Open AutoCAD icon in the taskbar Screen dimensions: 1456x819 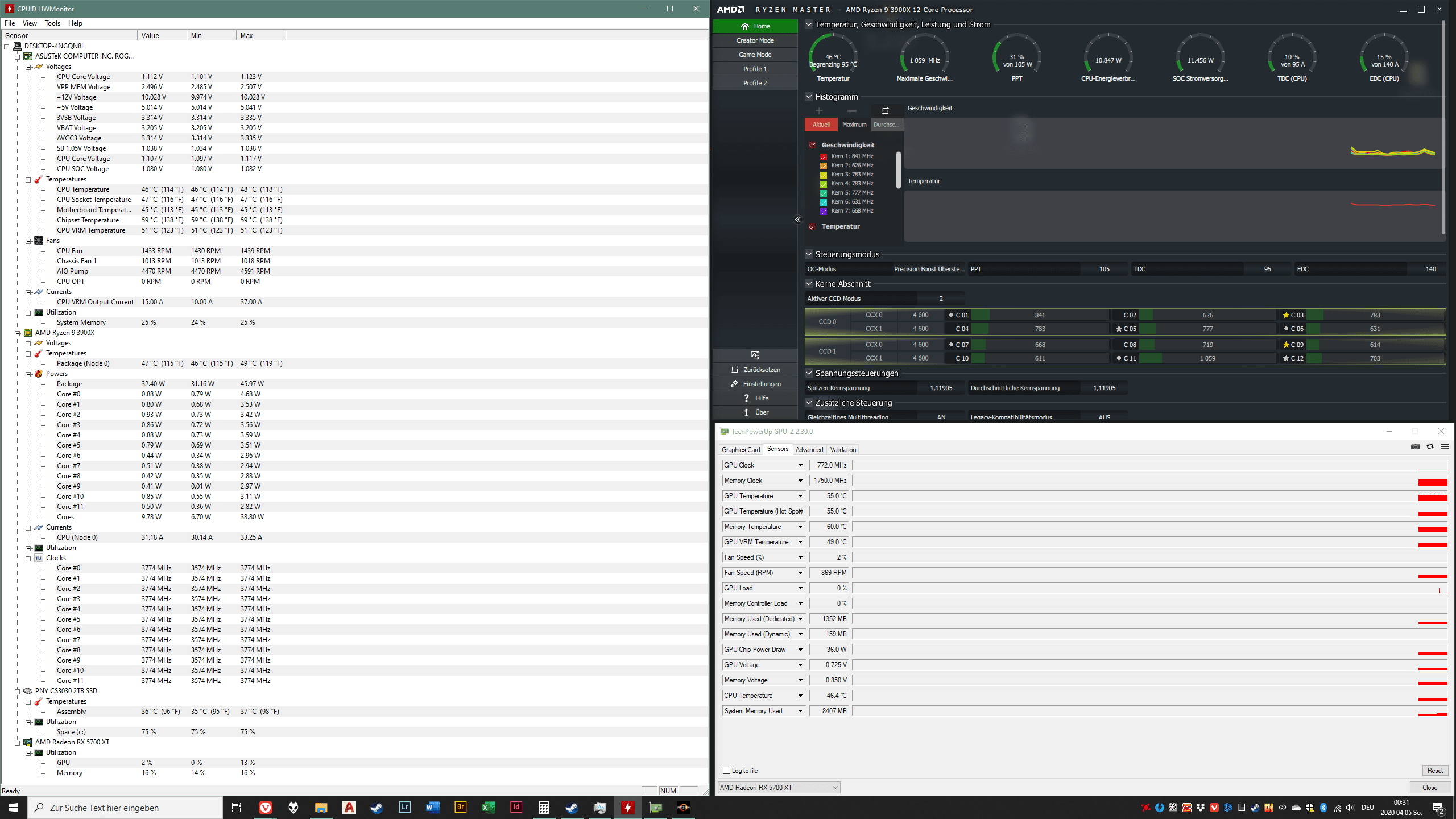349,808
